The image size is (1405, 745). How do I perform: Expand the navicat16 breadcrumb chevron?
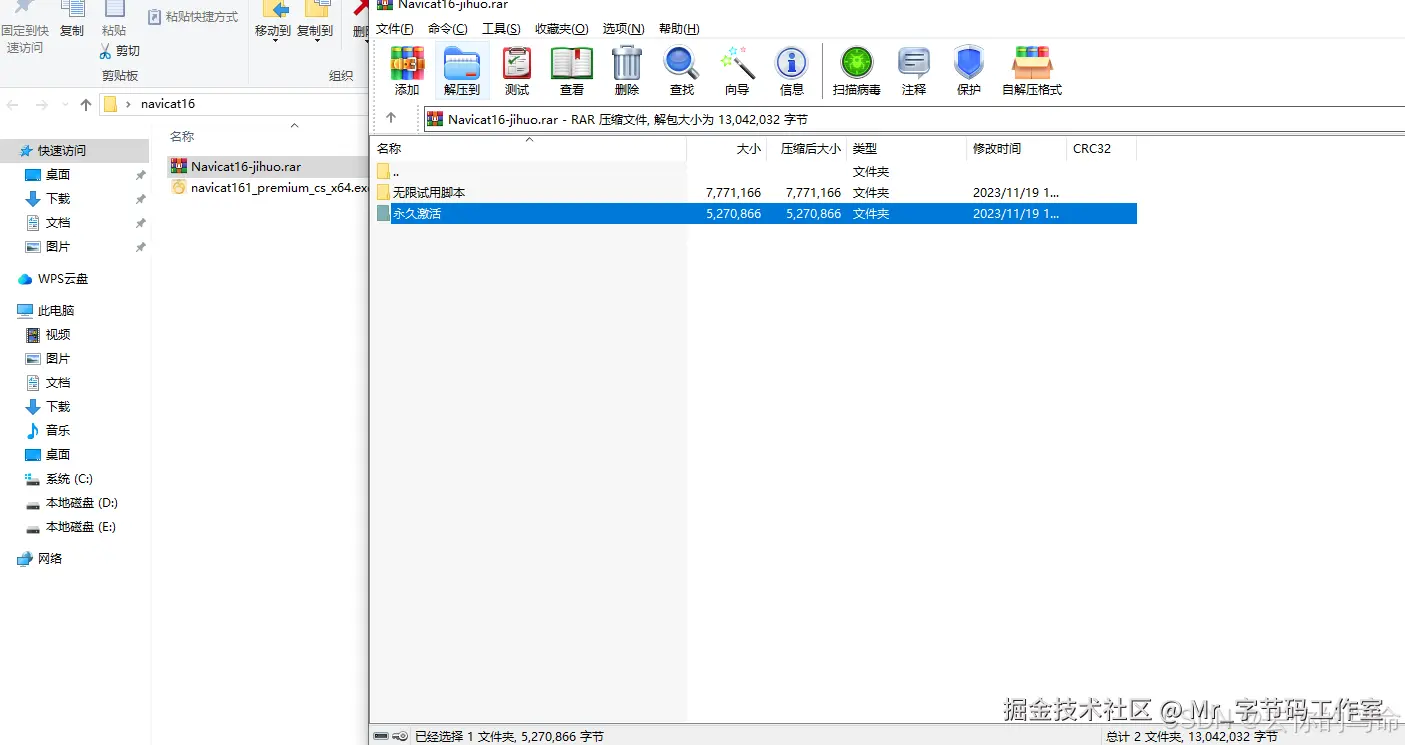[x=129, y=103]
